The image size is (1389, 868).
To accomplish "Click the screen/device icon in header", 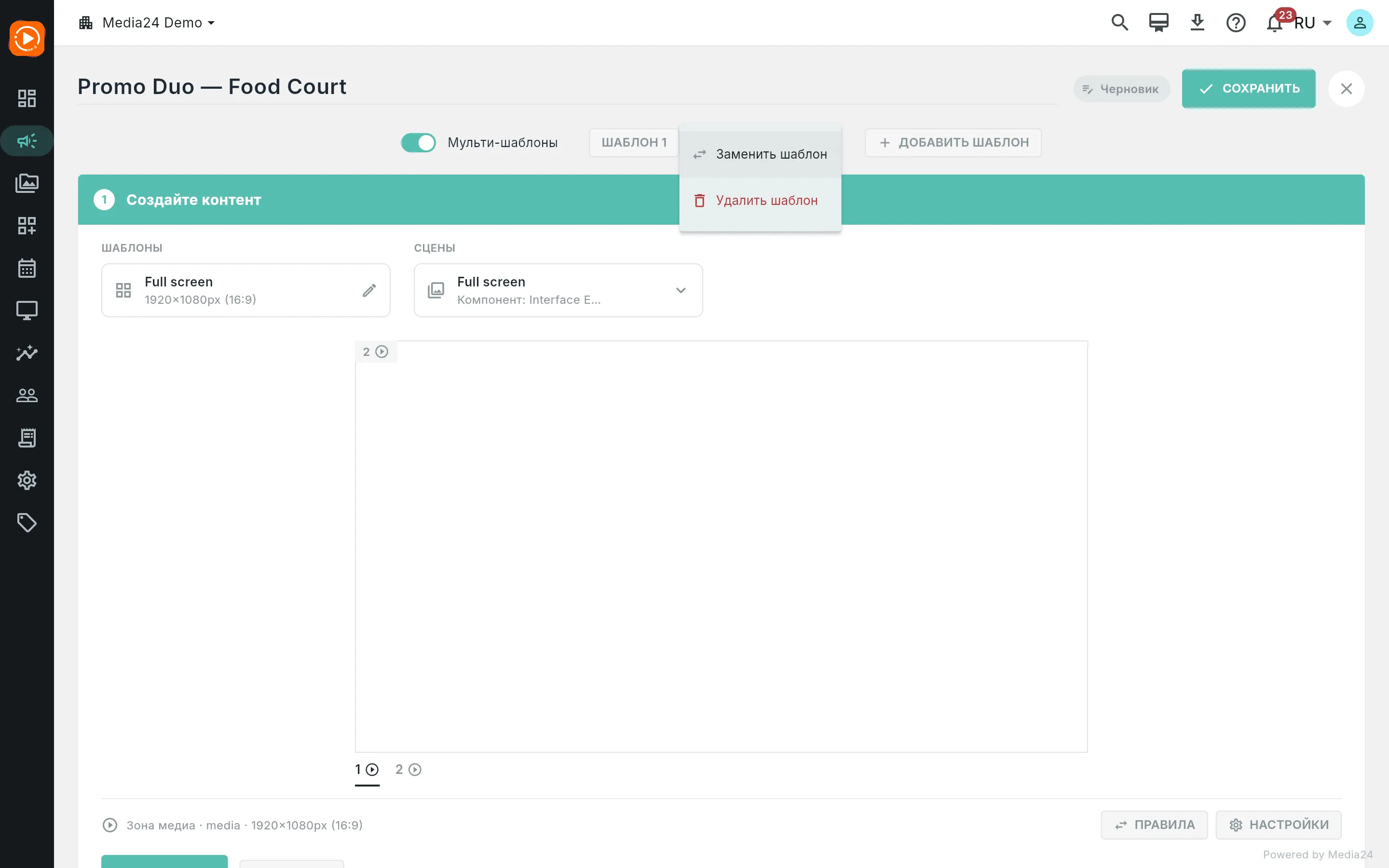I will point(1159,23).
